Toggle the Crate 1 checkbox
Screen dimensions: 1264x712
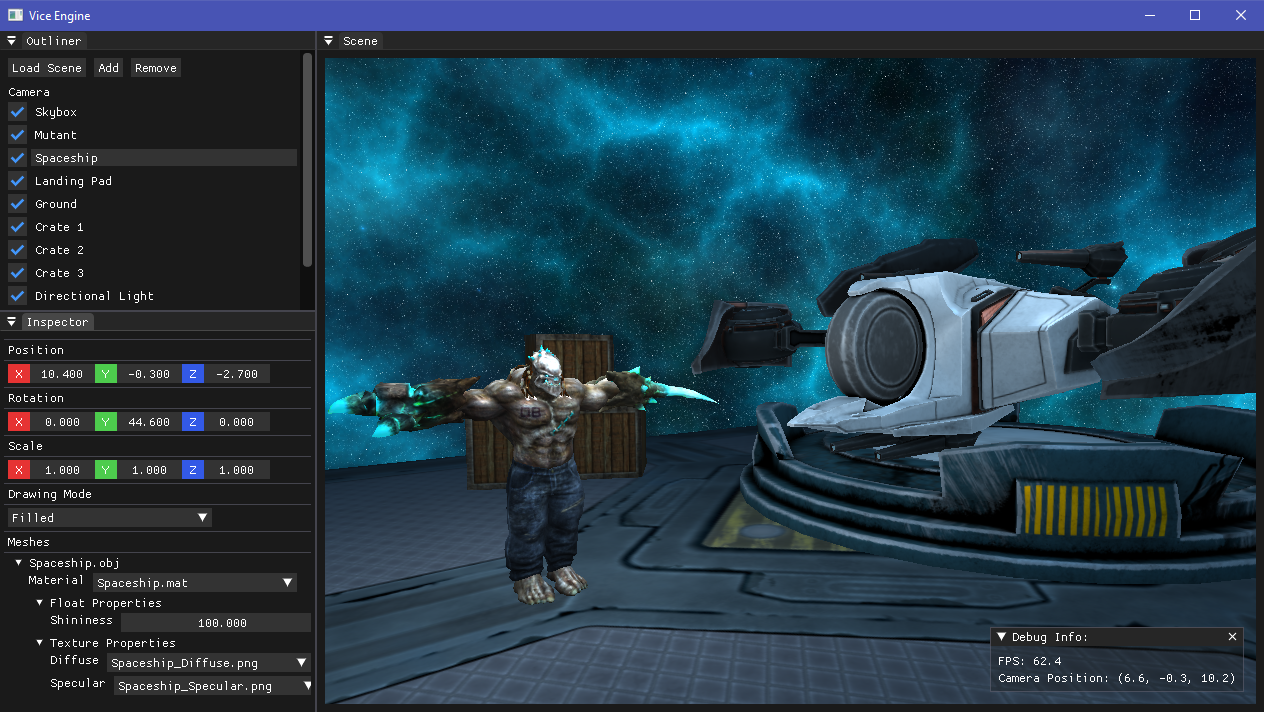coord(17,227)
